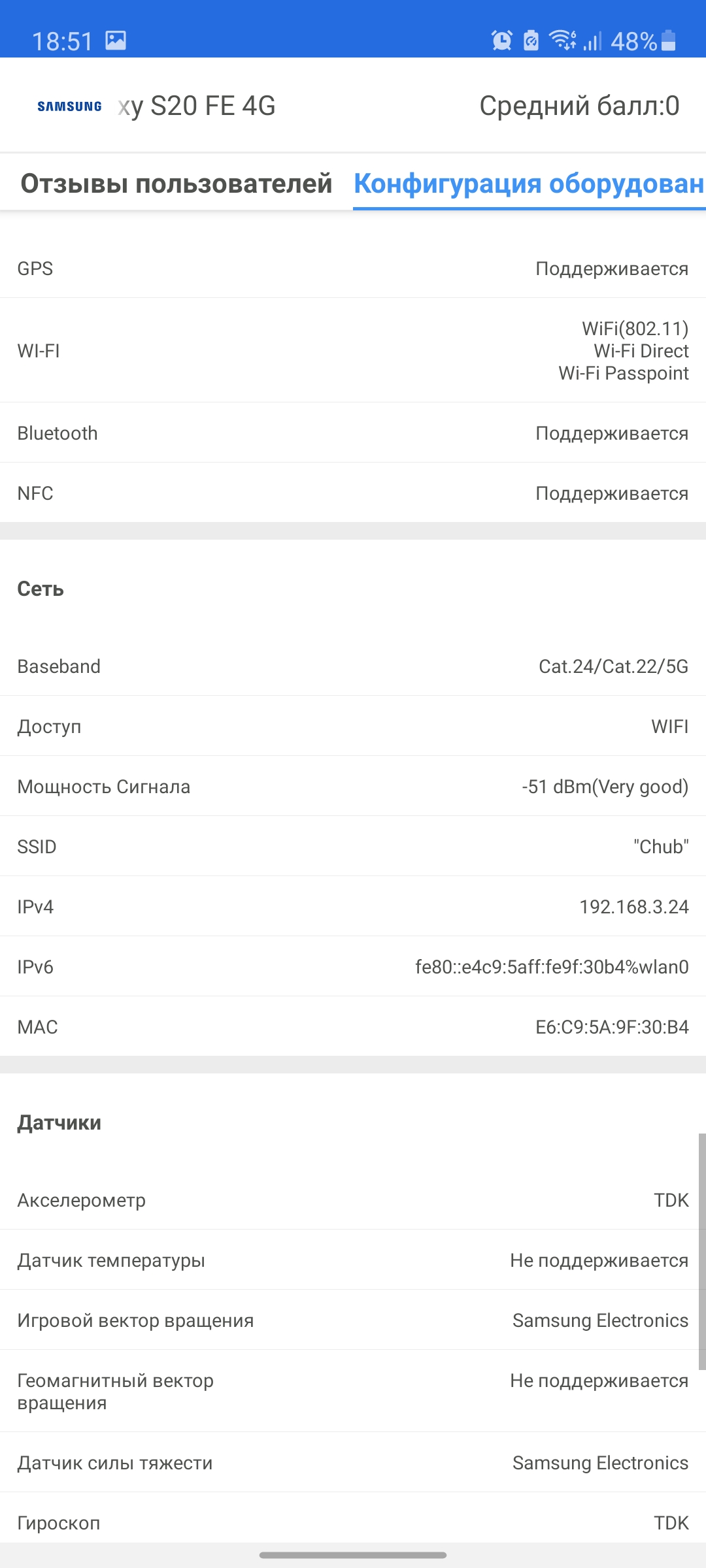Screen dimensions: 706x1568
Task: Tap the Baseband Cat.24/Cat.22/5G row
Action: point(353,666)
